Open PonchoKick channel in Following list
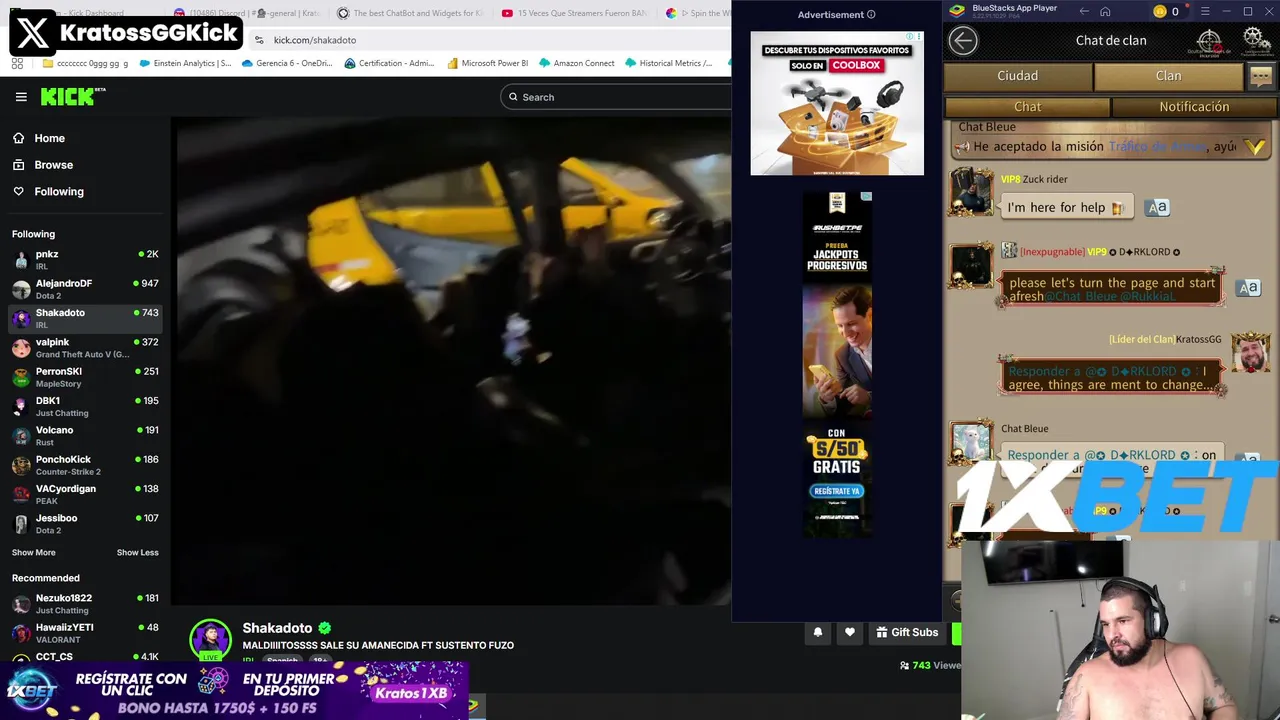Image resolution: width=1280 pixels, height=720 pixels. [x=84, y=465]
